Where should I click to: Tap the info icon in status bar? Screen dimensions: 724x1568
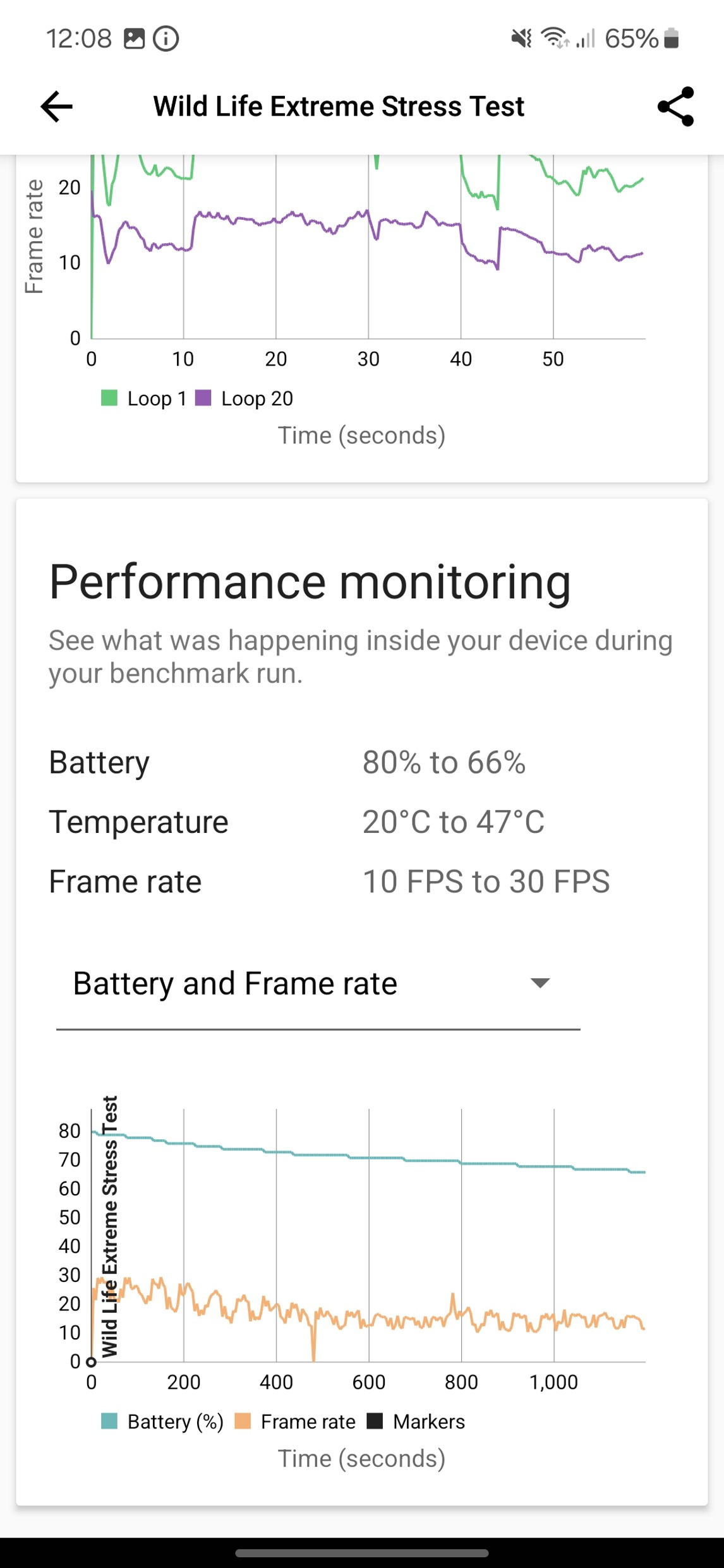tap(166, 39)
